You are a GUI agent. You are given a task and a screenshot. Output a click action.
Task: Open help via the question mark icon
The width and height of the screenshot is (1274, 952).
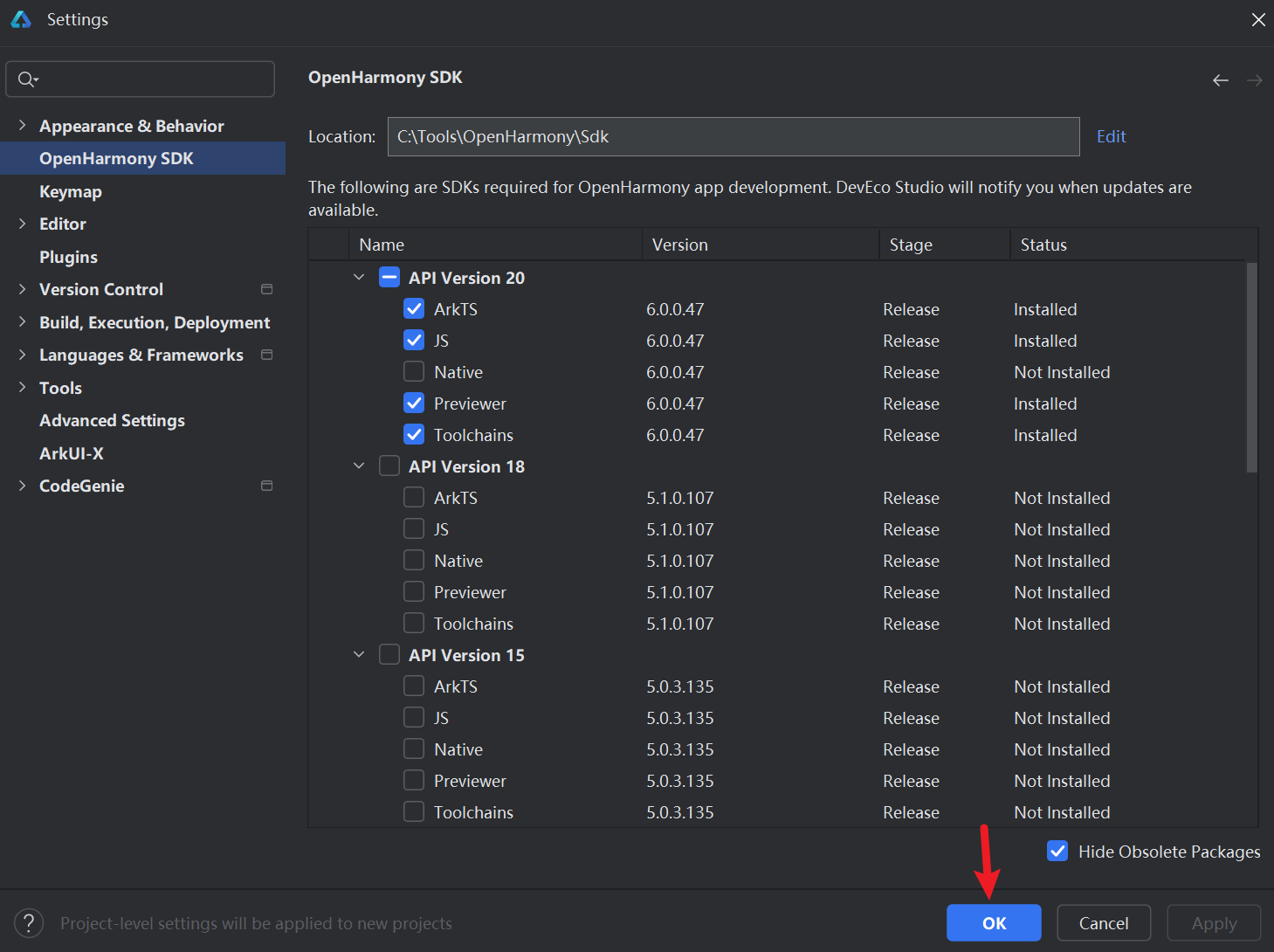(x=29, y=923)
